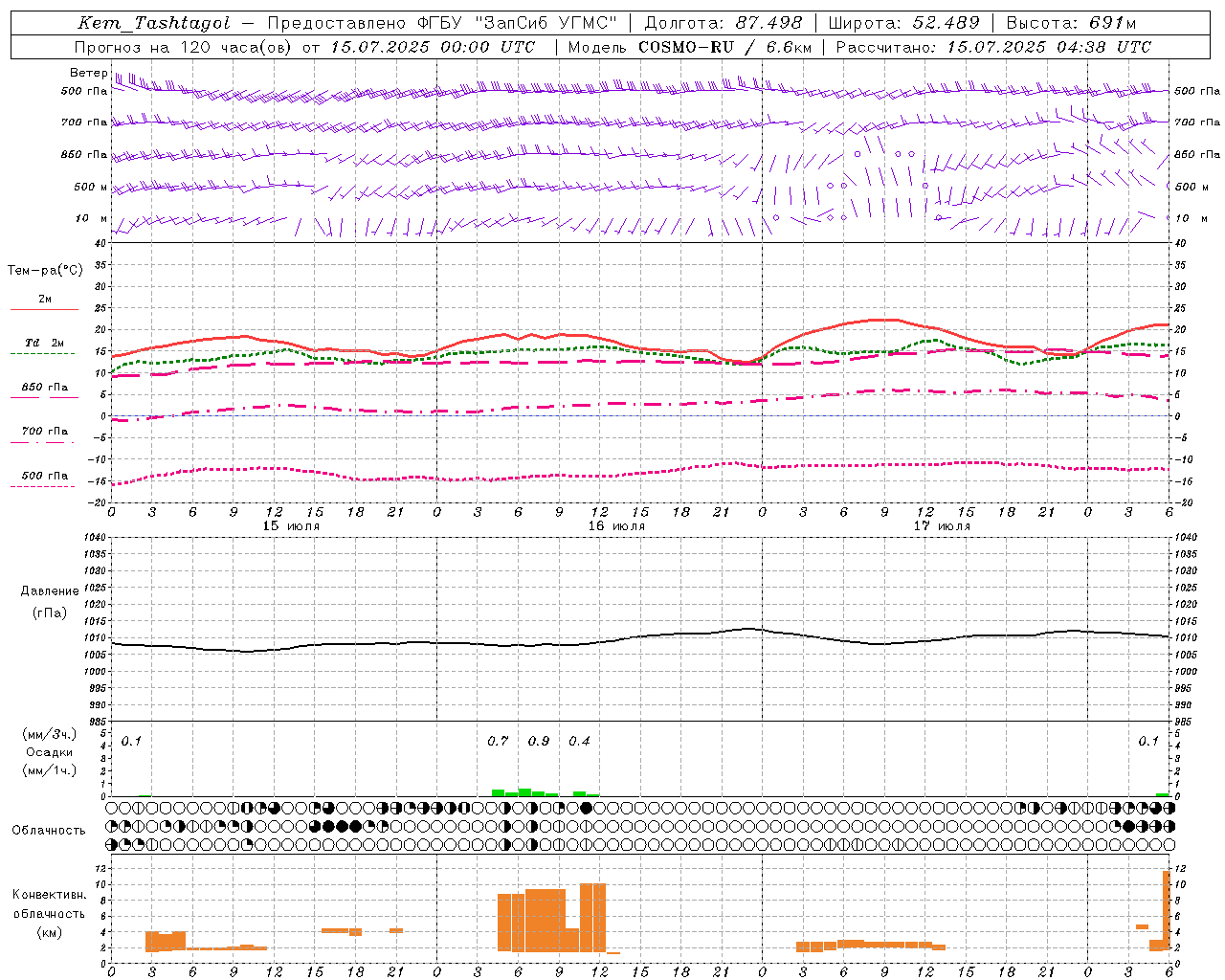
Task: Click the (мм/1ч.) precipitation unit label
Action: 49,770
